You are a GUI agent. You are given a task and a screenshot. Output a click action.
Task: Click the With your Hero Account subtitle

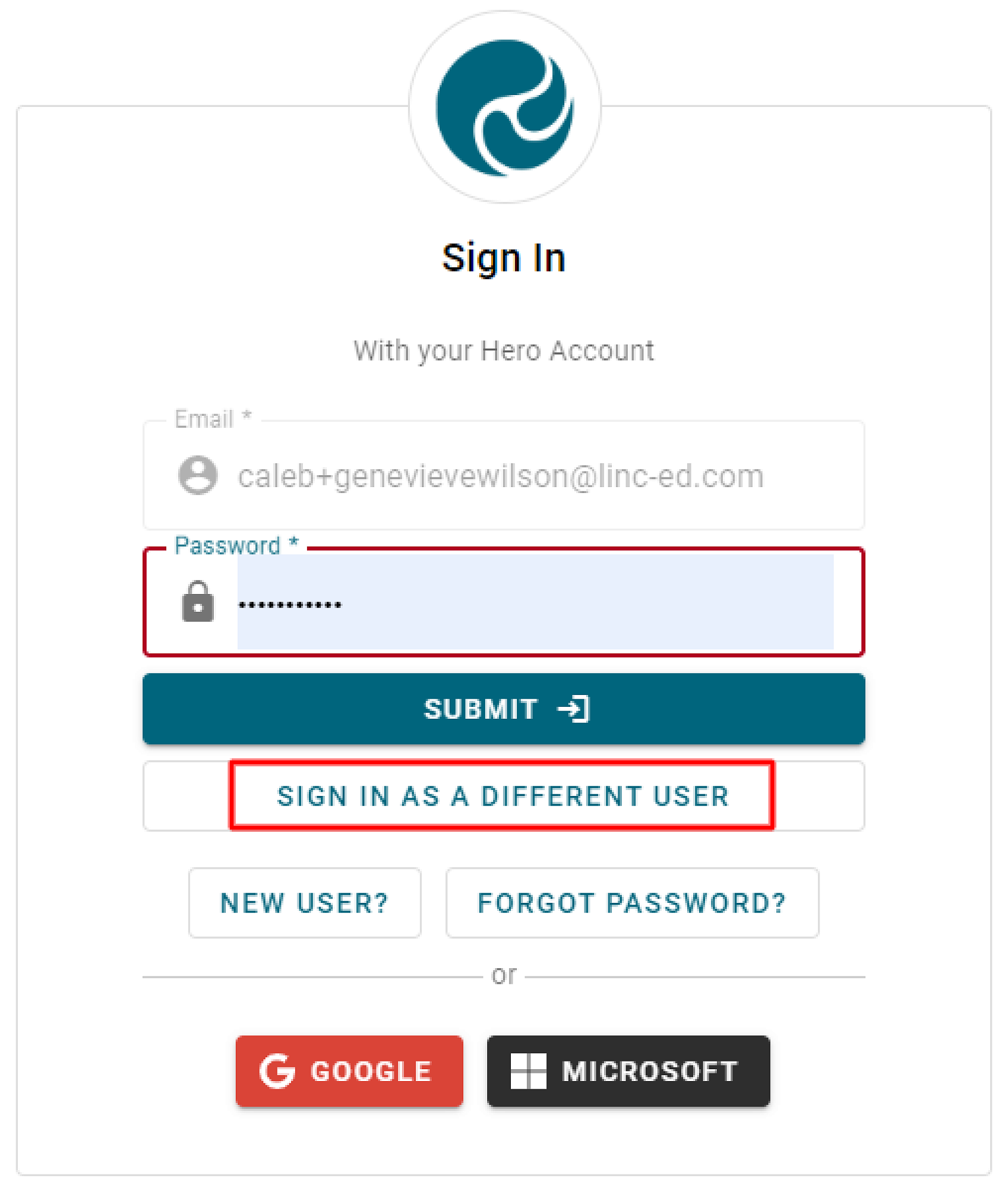504,350
